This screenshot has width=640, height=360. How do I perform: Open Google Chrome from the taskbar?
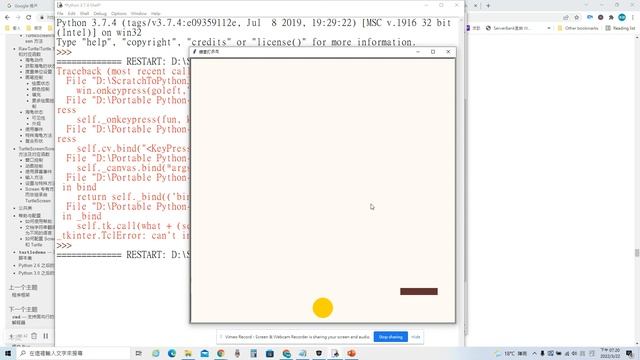click(221, 353)
